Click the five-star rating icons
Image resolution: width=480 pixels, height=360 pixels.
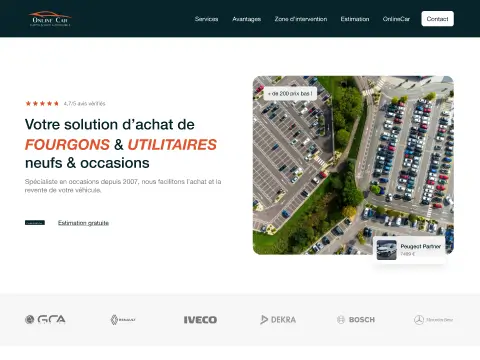42,103
